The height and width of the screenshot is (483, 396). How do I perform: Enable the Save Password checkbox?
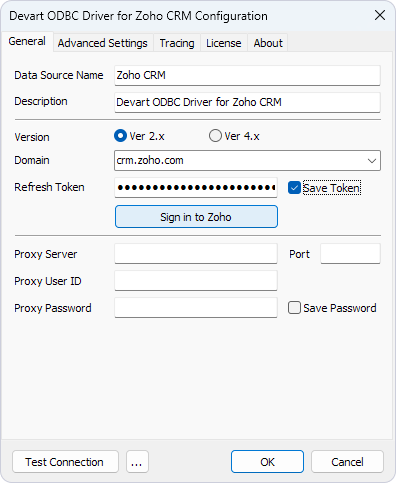[x=294, y=308]
